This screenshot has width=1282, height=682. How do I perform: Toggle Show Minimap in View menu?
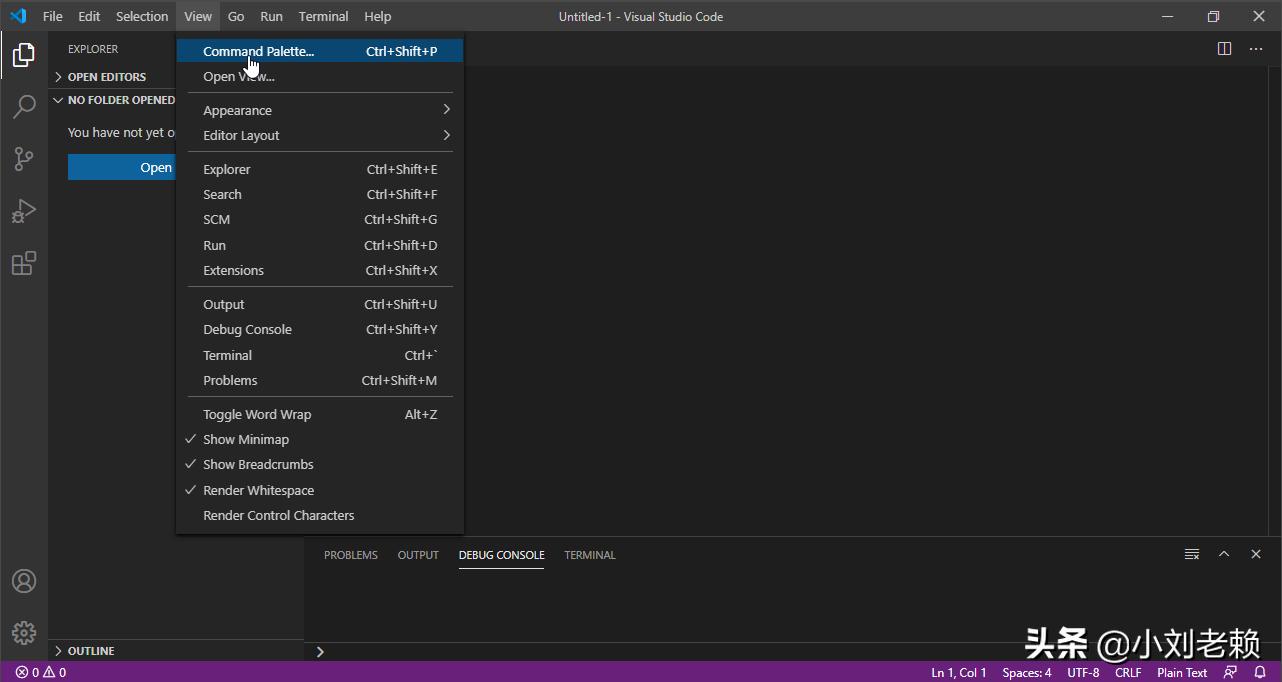[243, 438]
